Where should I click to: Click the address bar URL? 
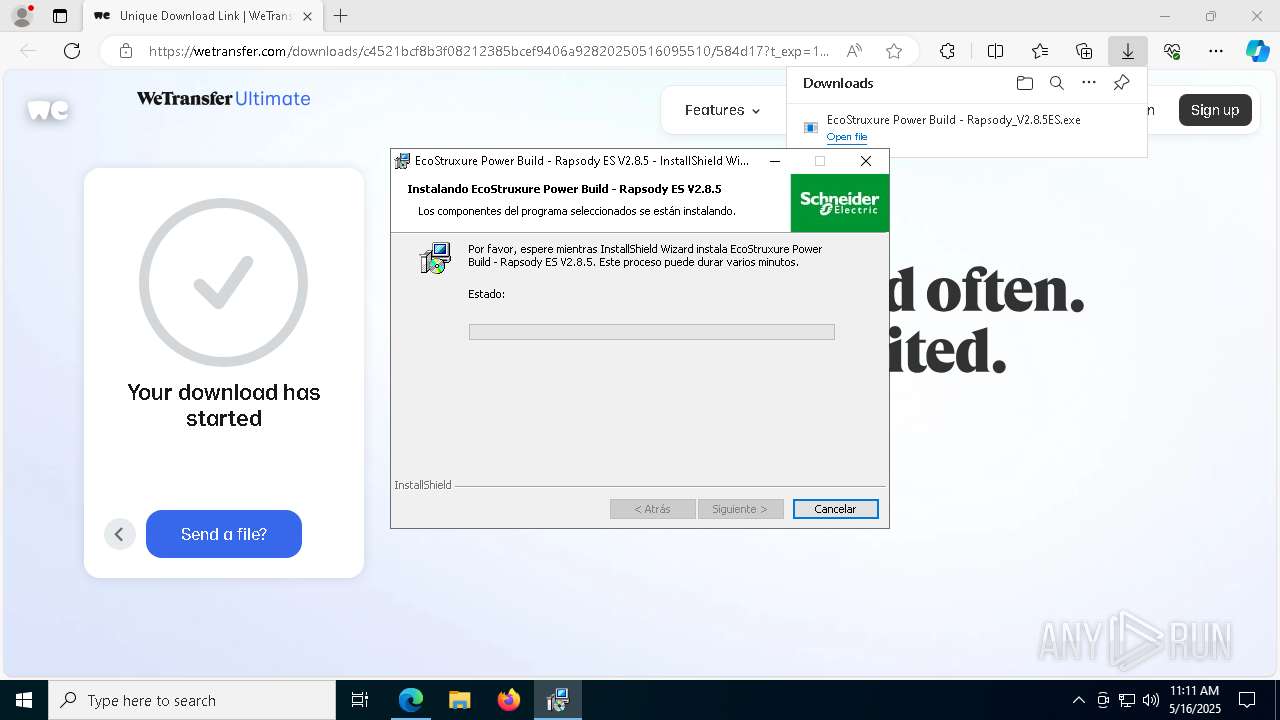point(488,51)
